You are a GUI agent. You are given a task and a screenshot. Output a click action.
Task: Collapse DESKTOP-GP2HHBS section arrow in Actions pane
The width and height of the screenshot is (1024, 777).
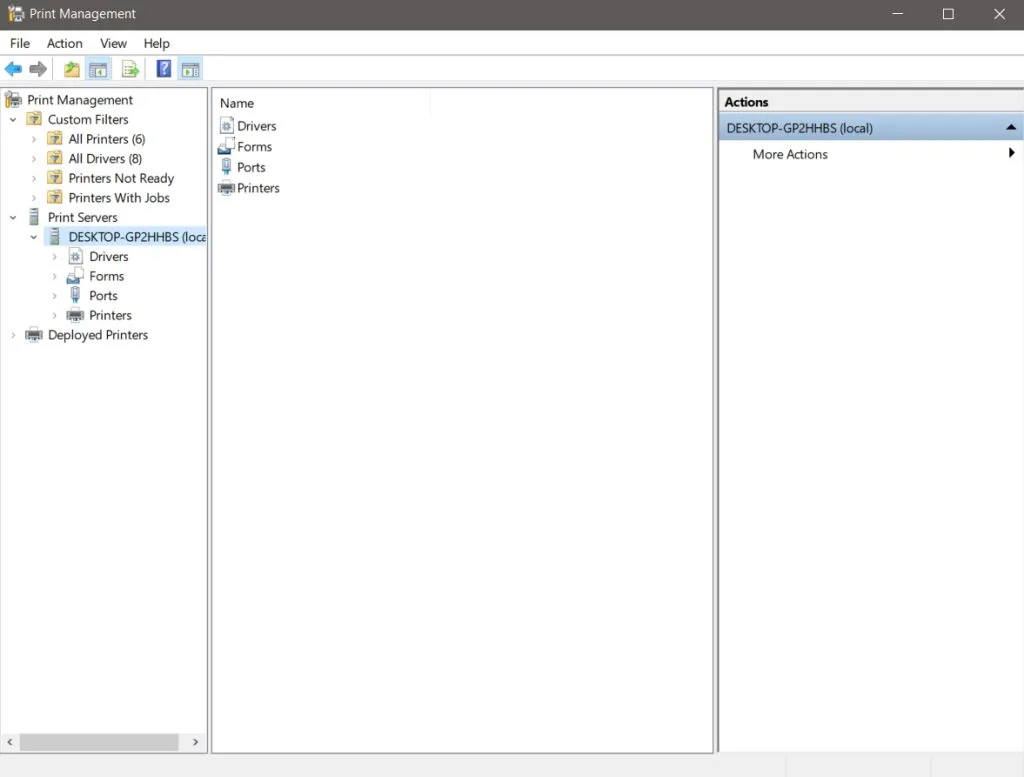(1011, 127)
